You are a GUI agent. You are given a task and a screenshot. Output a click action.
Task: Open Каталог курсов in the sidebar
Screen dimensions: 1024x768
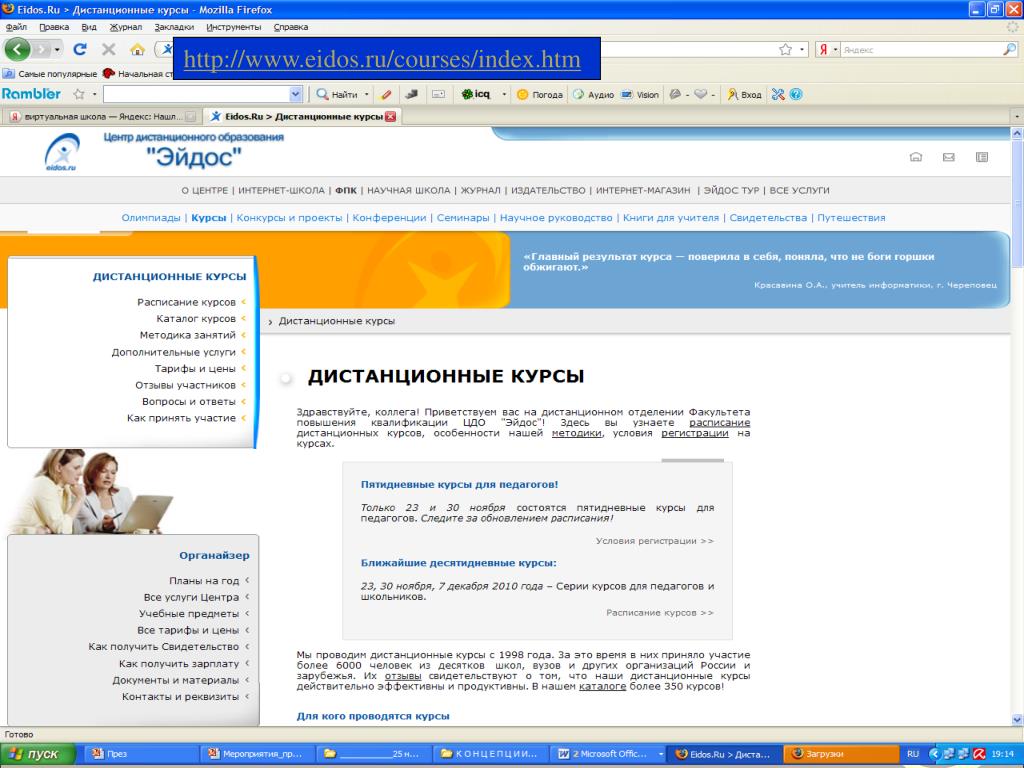[196, 319]
